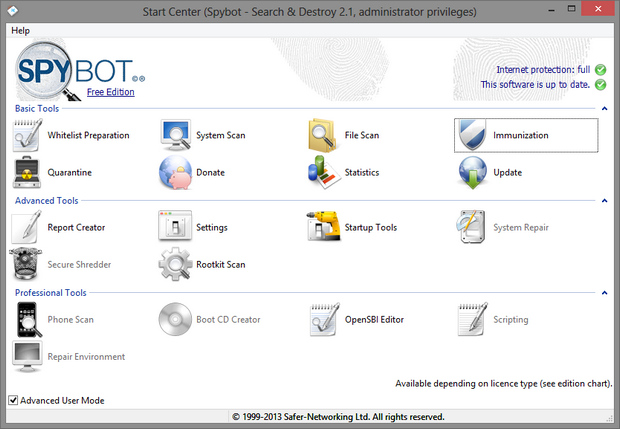Open the Secure Shredder trash icon
Viewport: 620px width, 429px height.
tap(25, 264)
